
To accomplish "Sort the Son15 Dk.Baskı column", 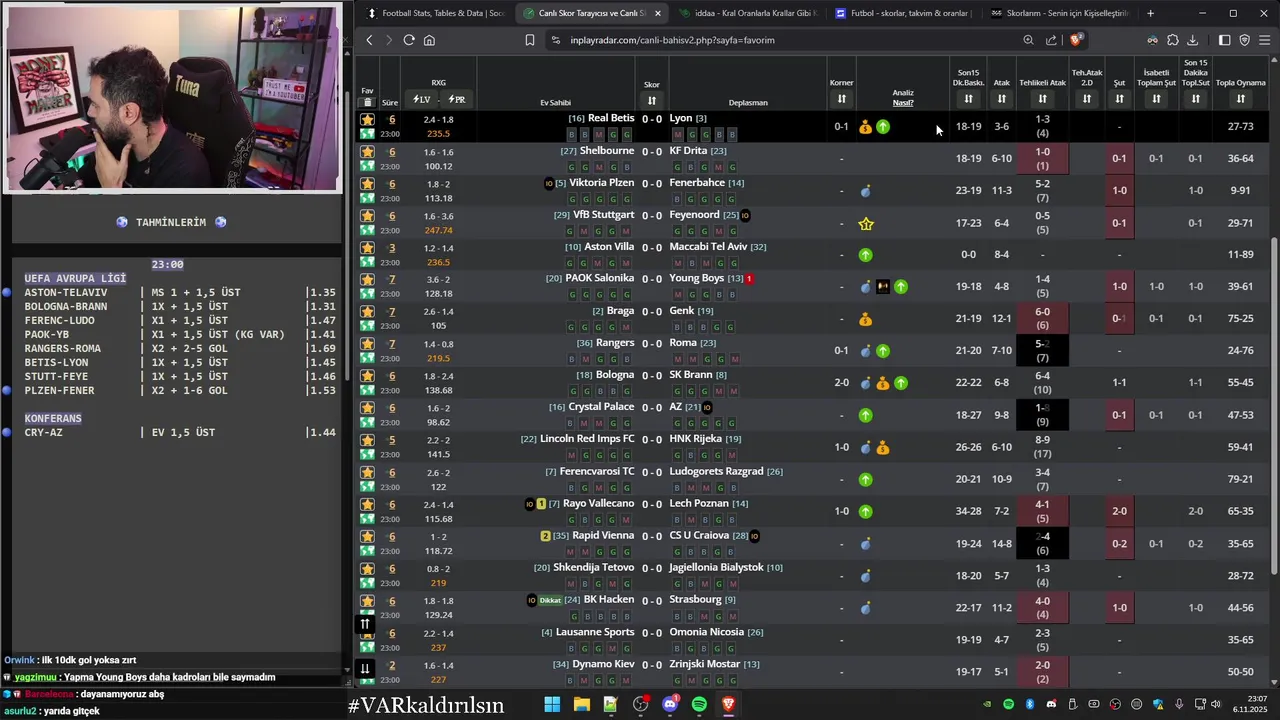I will [x=968, y=99].
